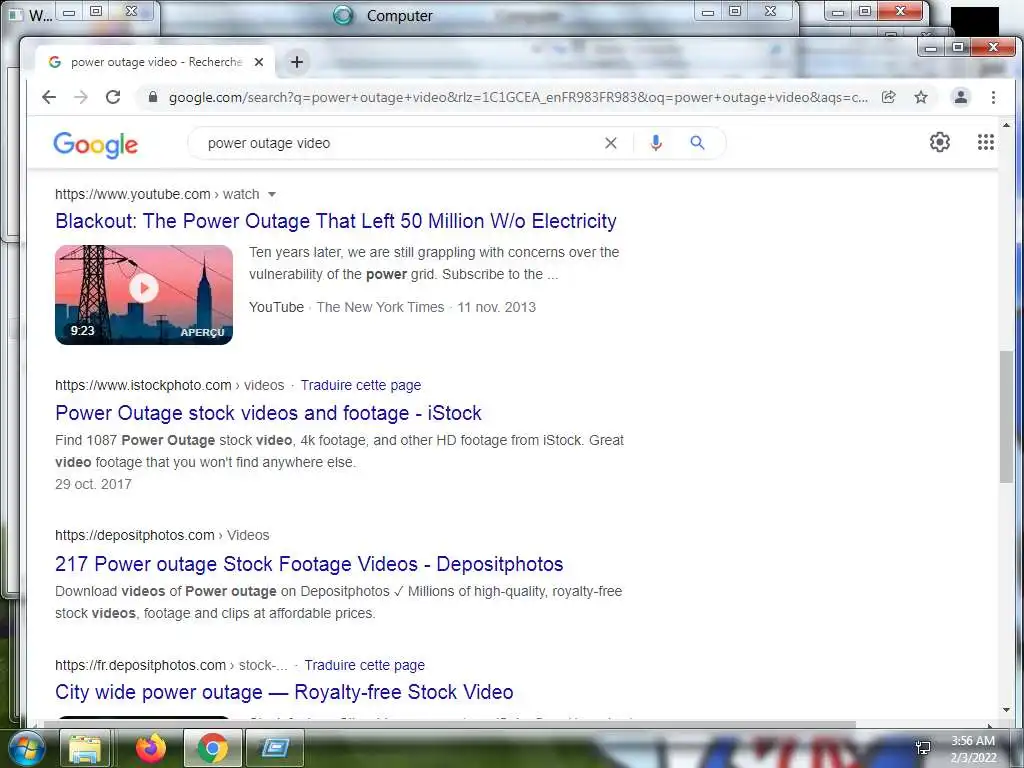Screen dimensions: 1024x768
Task: Close the power outage video tab
Action: (x=259, y=62)
